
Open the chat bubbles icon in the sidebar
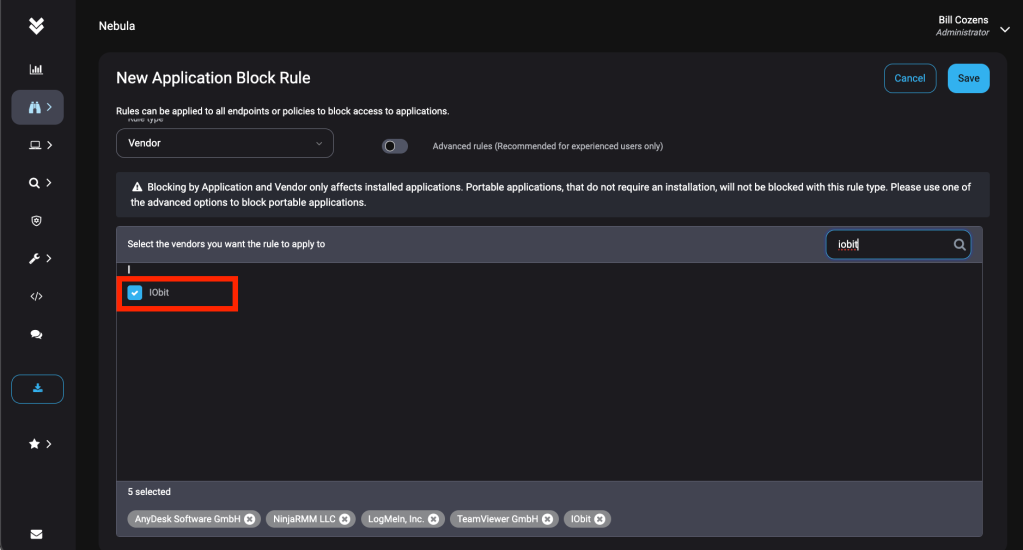37,334
